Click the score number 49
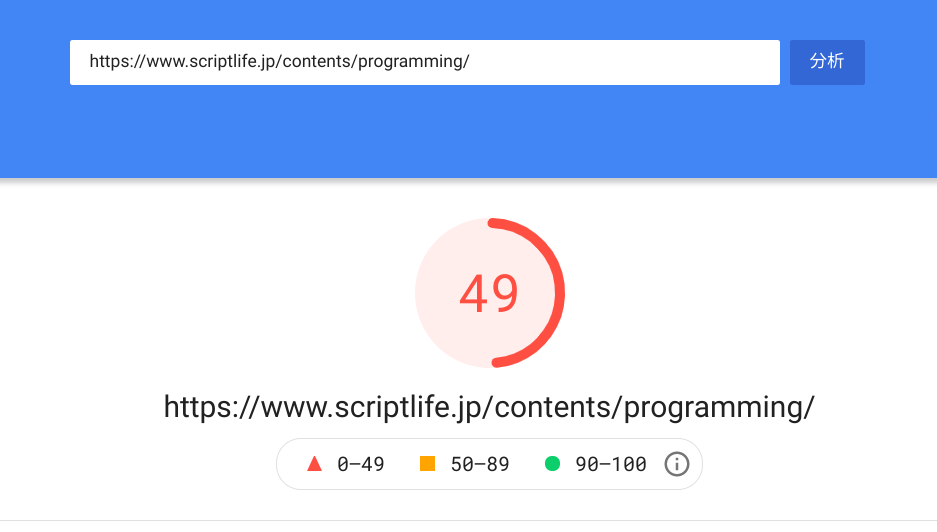The width and height of the screenshot is (937, 532). (x=489, y=293)
